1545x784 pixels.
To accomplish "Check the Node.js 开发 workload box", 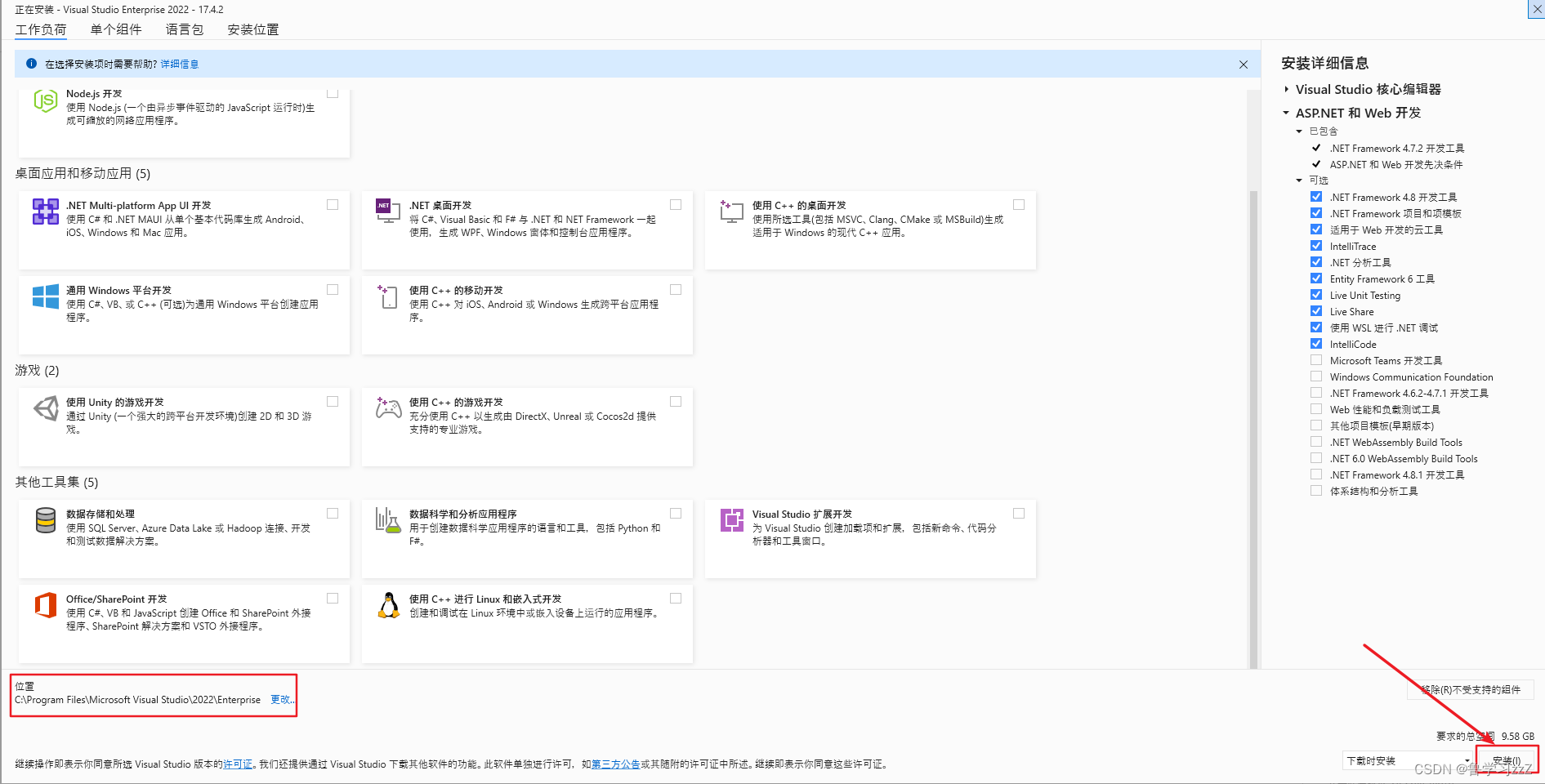I will point(333,93).
